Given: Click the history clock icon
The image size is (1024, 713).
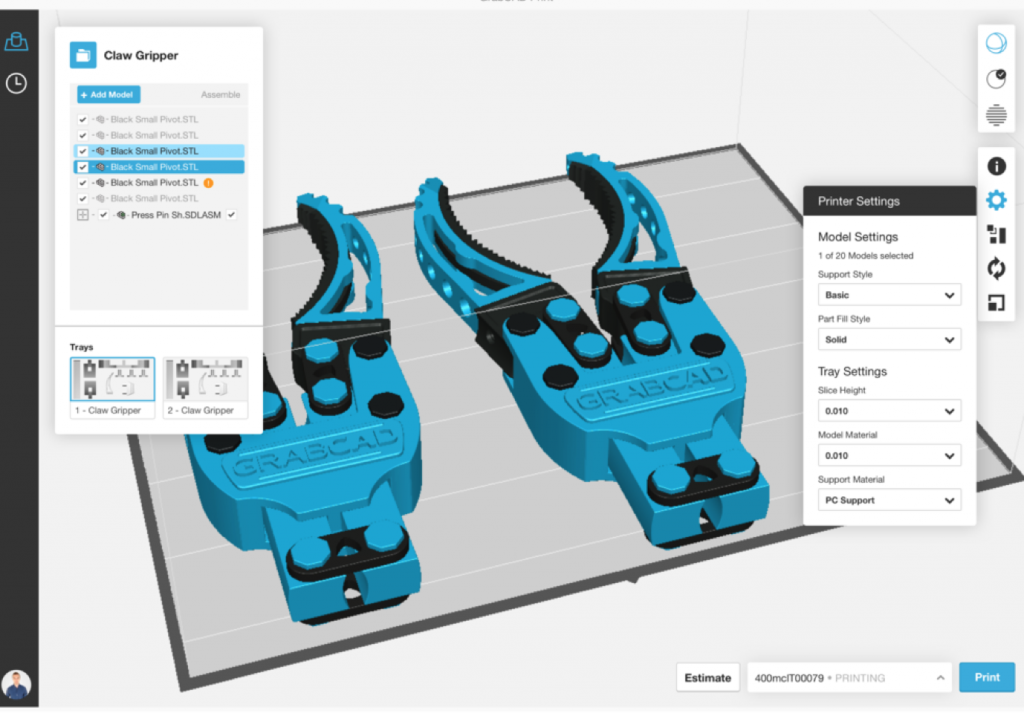Looking at the screenshot, I should click(x=15, y=84).
